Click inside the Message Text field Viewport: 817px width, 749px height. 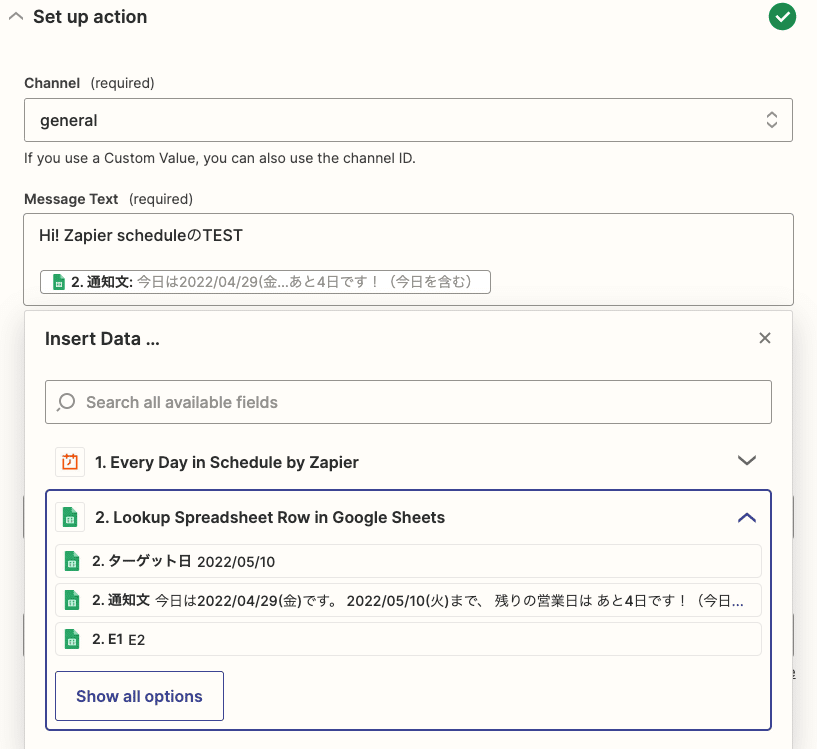pyautogui.click(x=408, y=259)
